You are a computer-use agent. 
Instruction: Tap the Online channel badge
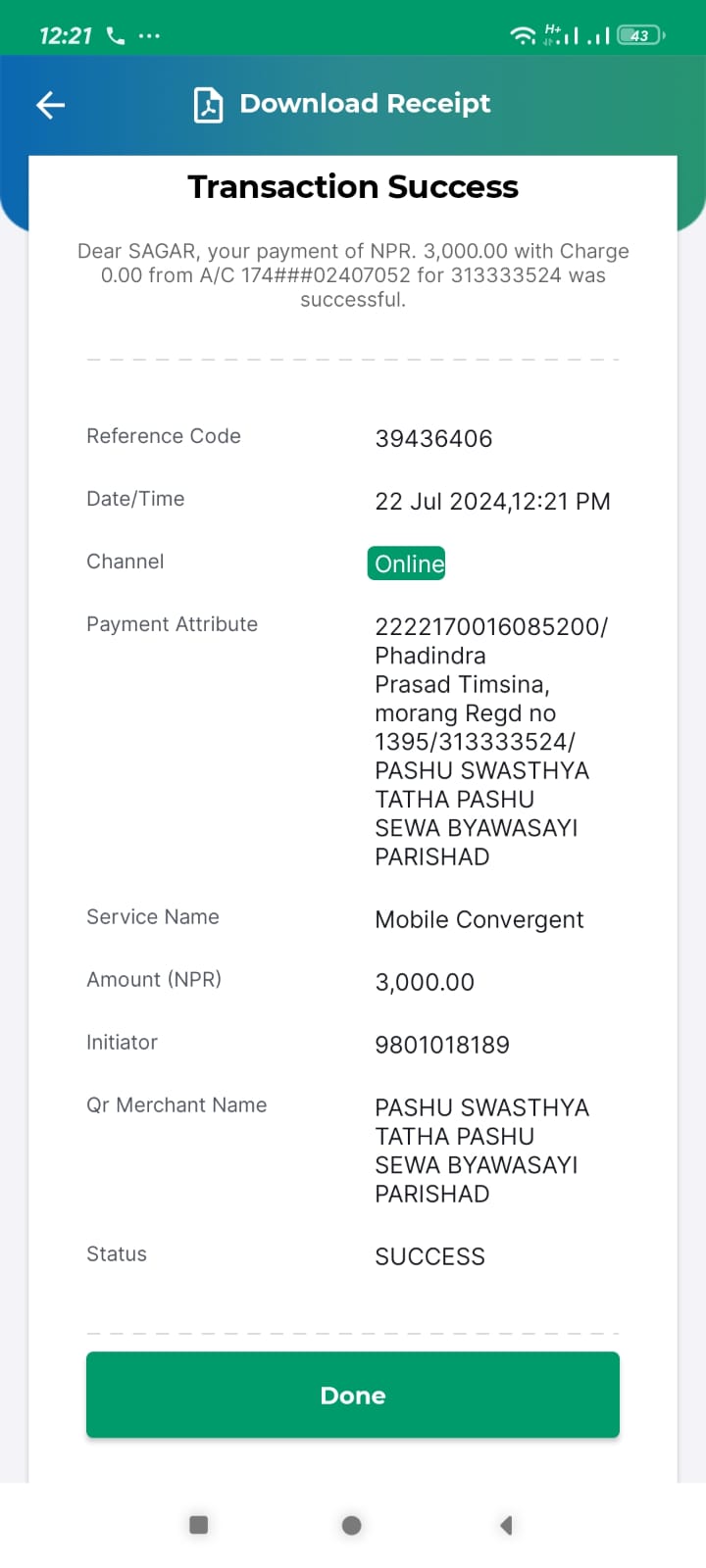[407, 563]
